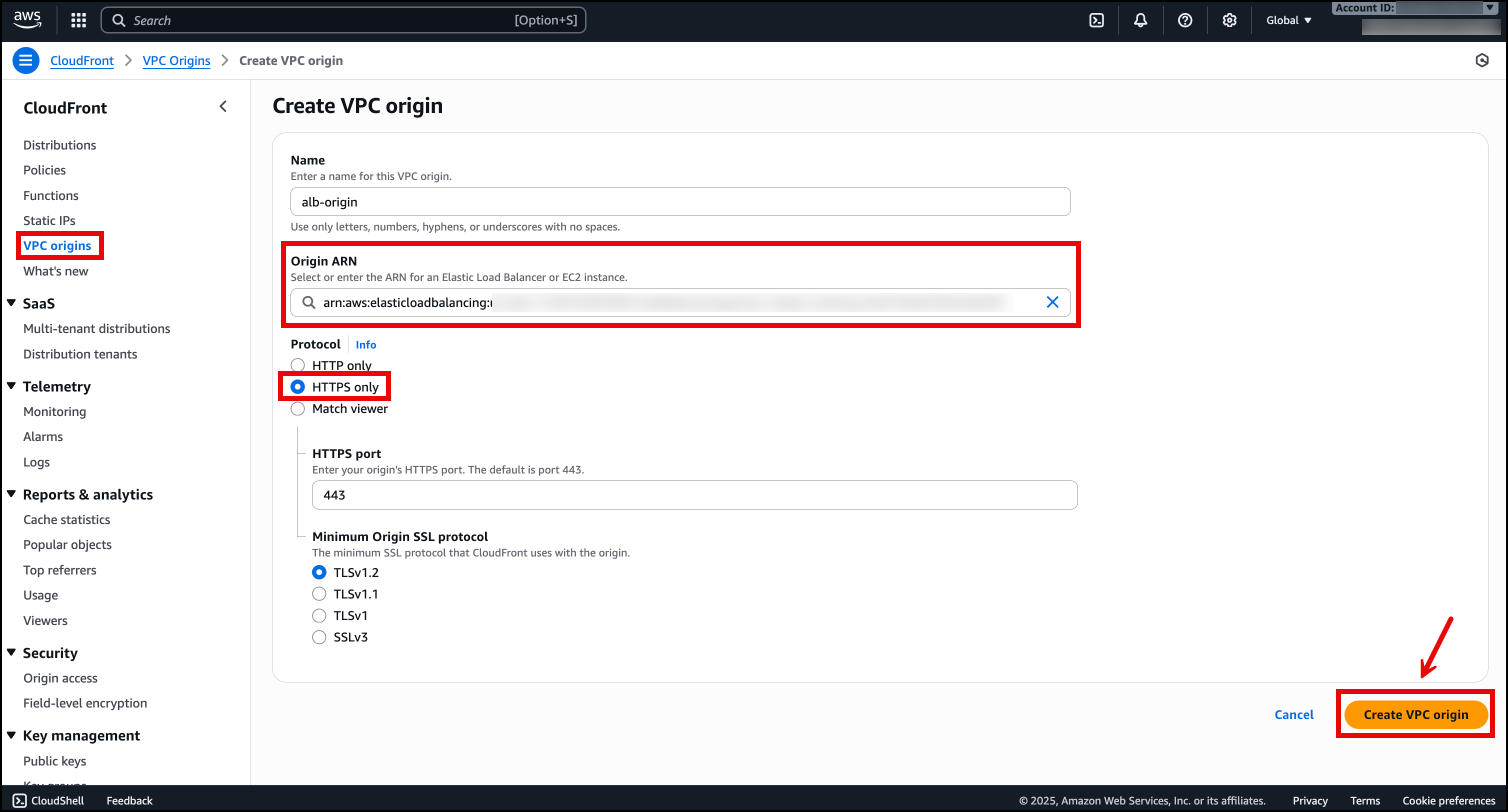The width and height of the screenshot is (1508, 812).
Task: Open settings with the gear icon
Action: pos(1229,20)
